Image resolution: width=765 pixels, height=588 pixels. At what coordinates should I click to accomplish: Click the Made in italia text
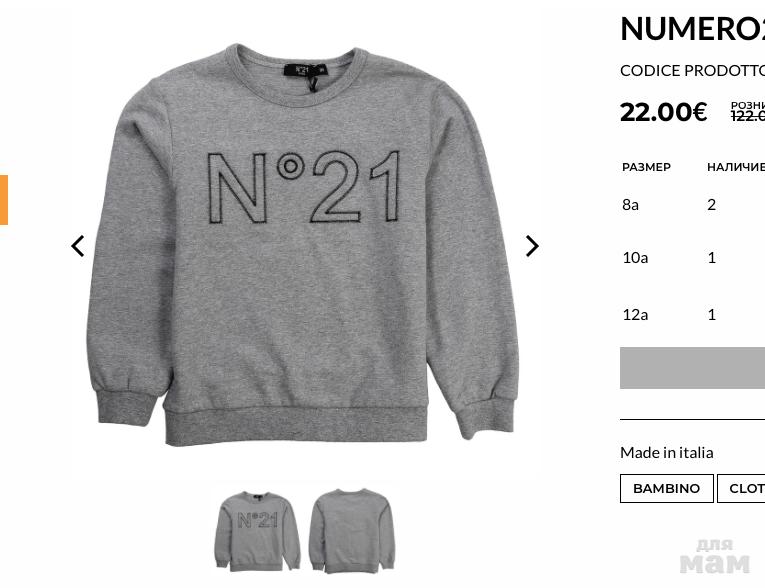click(666, 452)
